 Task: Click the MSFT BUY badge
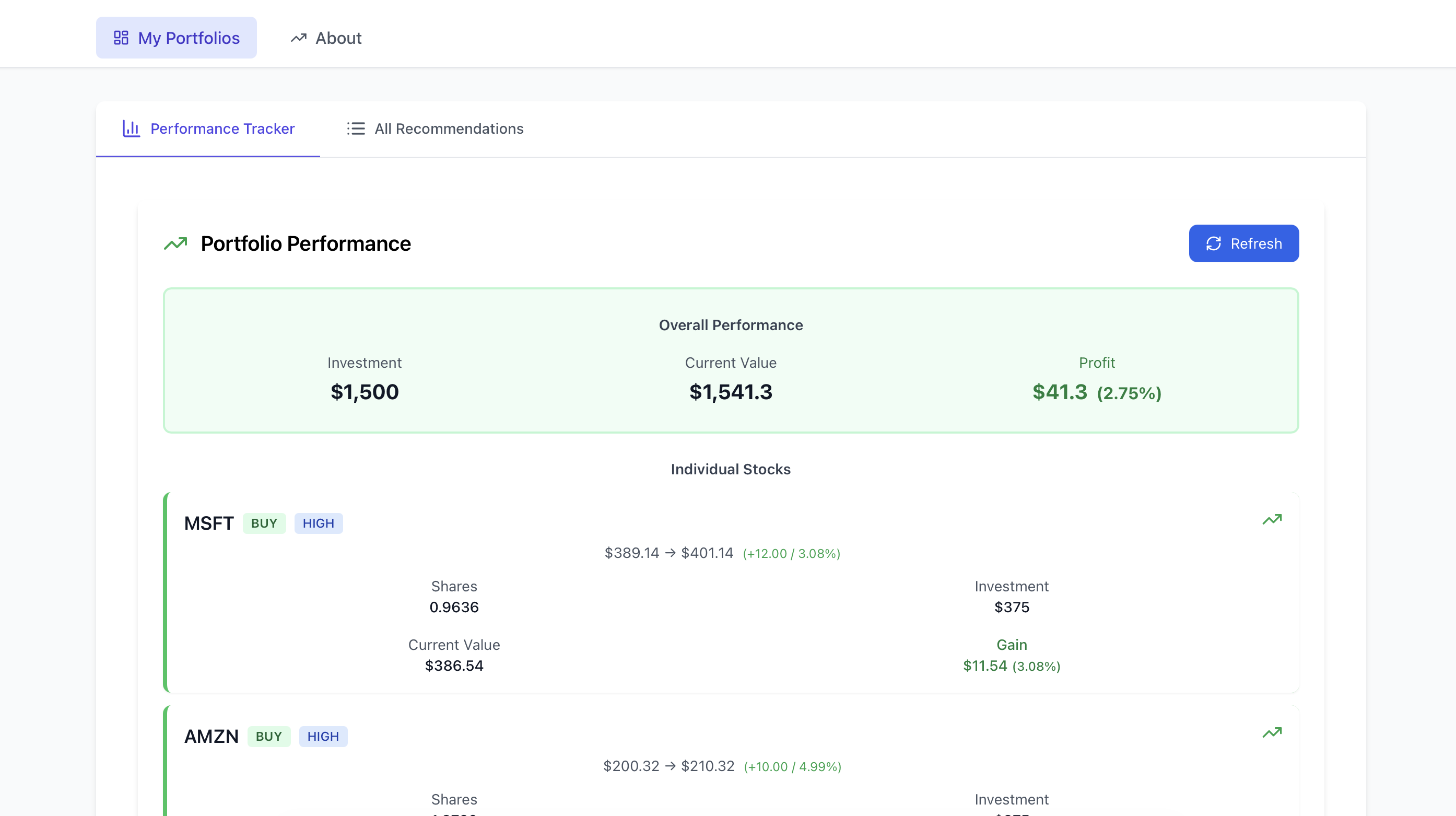point(264,523)
